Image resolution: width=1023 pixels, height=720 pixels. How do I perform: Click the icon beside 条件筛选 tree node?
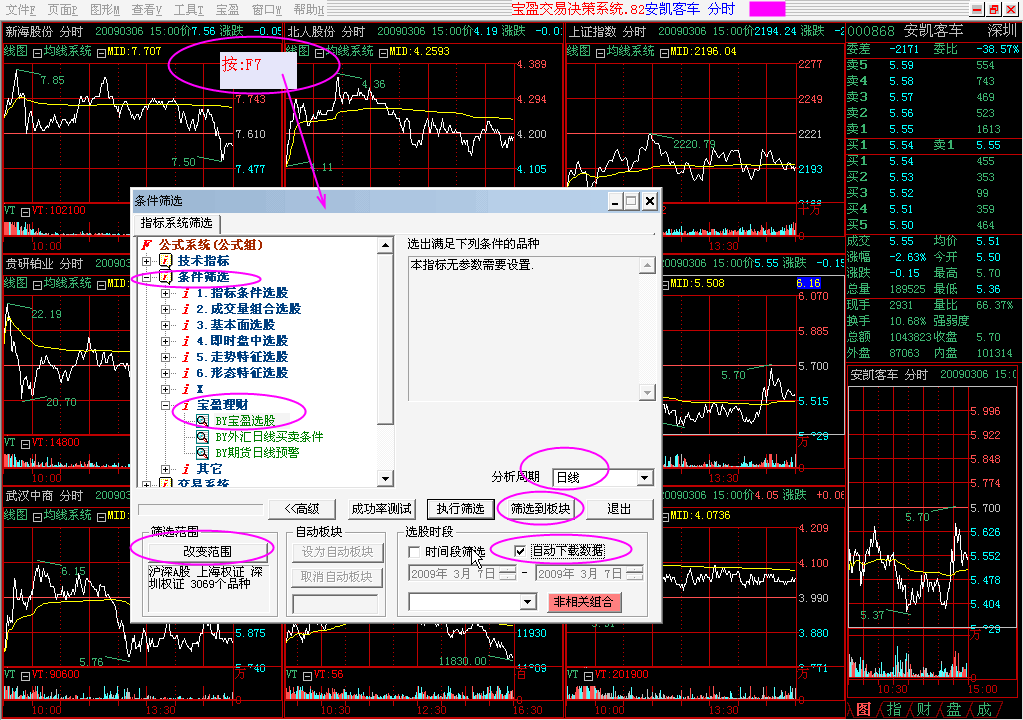click(x=166, y=277)
